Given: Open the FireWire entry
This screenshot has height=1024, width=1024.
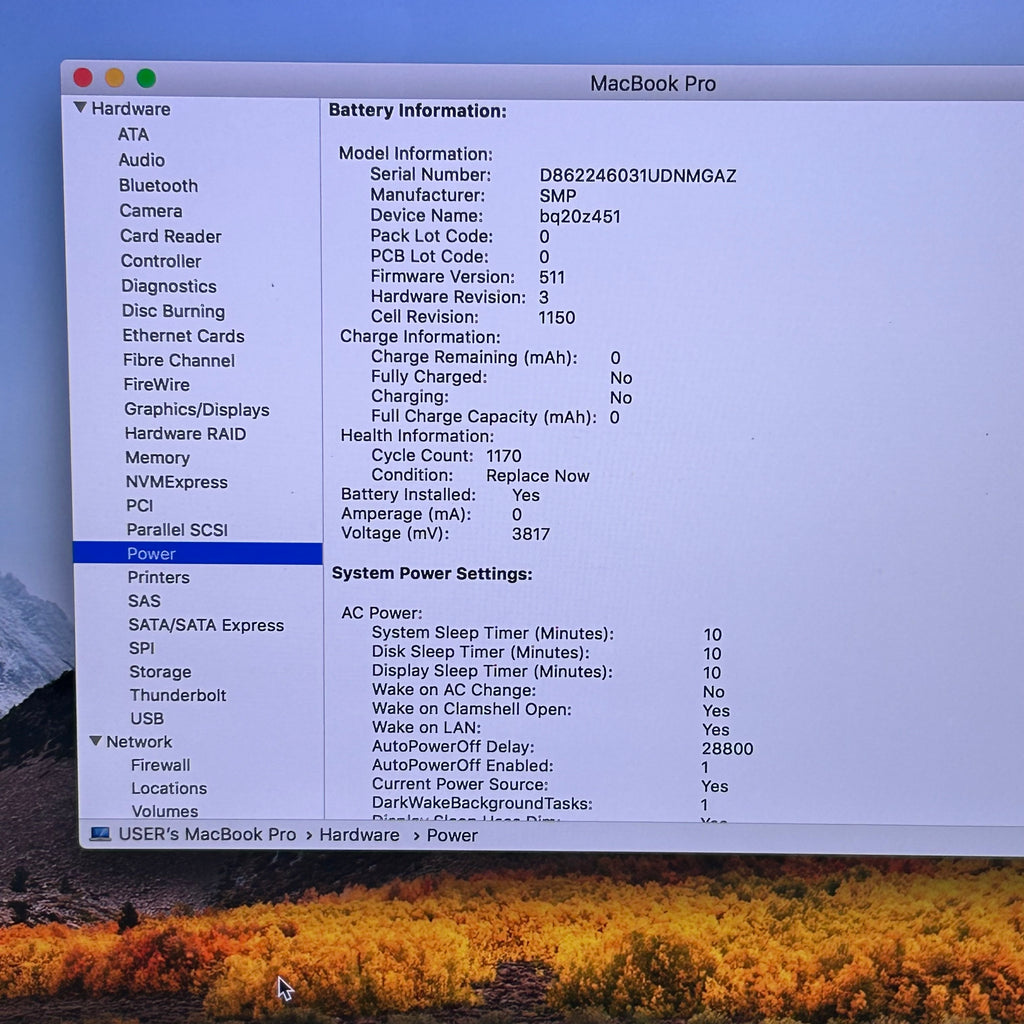Looking at the screenshot, I should click(157, 385).
